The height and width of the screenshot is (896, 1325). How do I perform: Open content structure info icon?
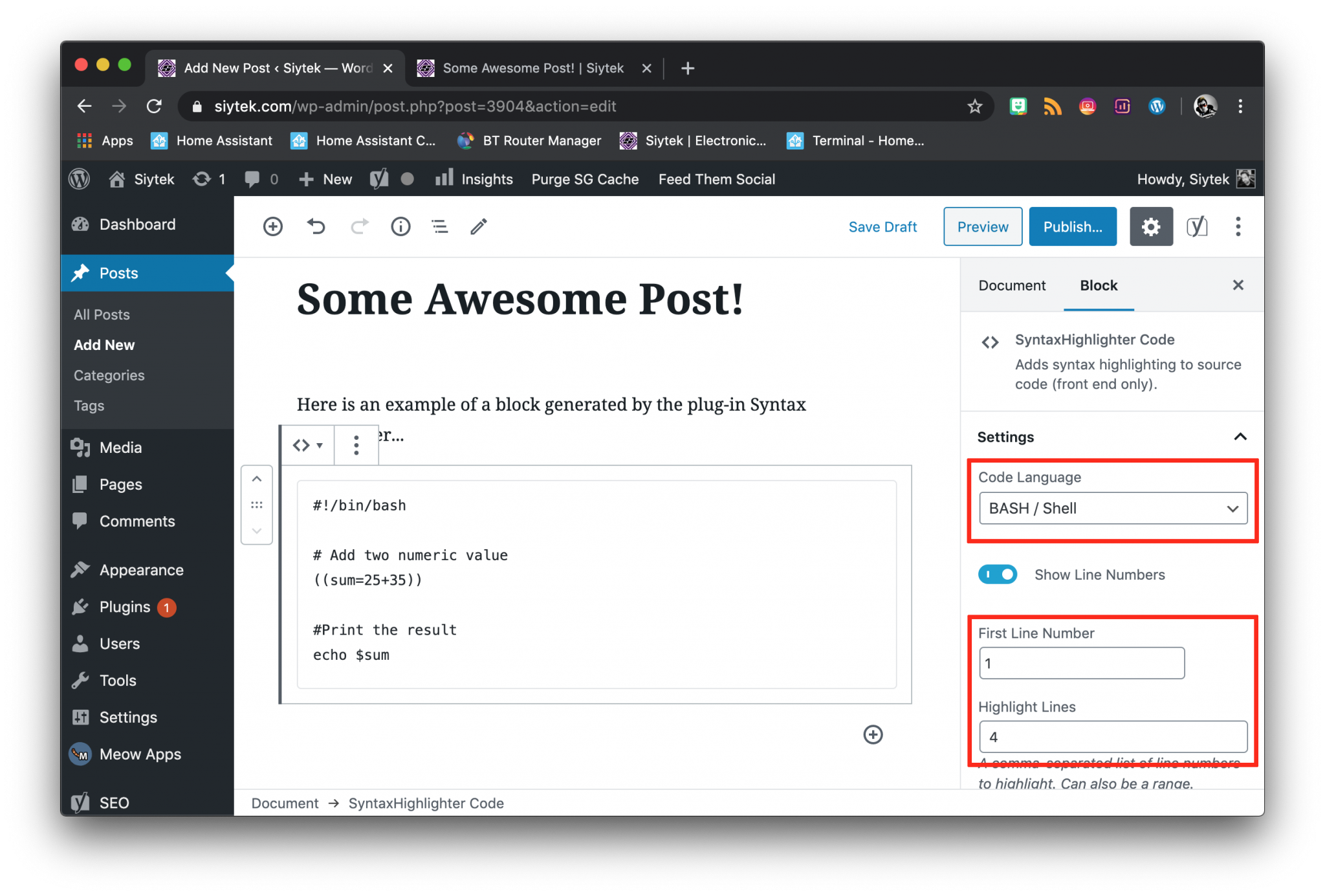pos(400,226)
